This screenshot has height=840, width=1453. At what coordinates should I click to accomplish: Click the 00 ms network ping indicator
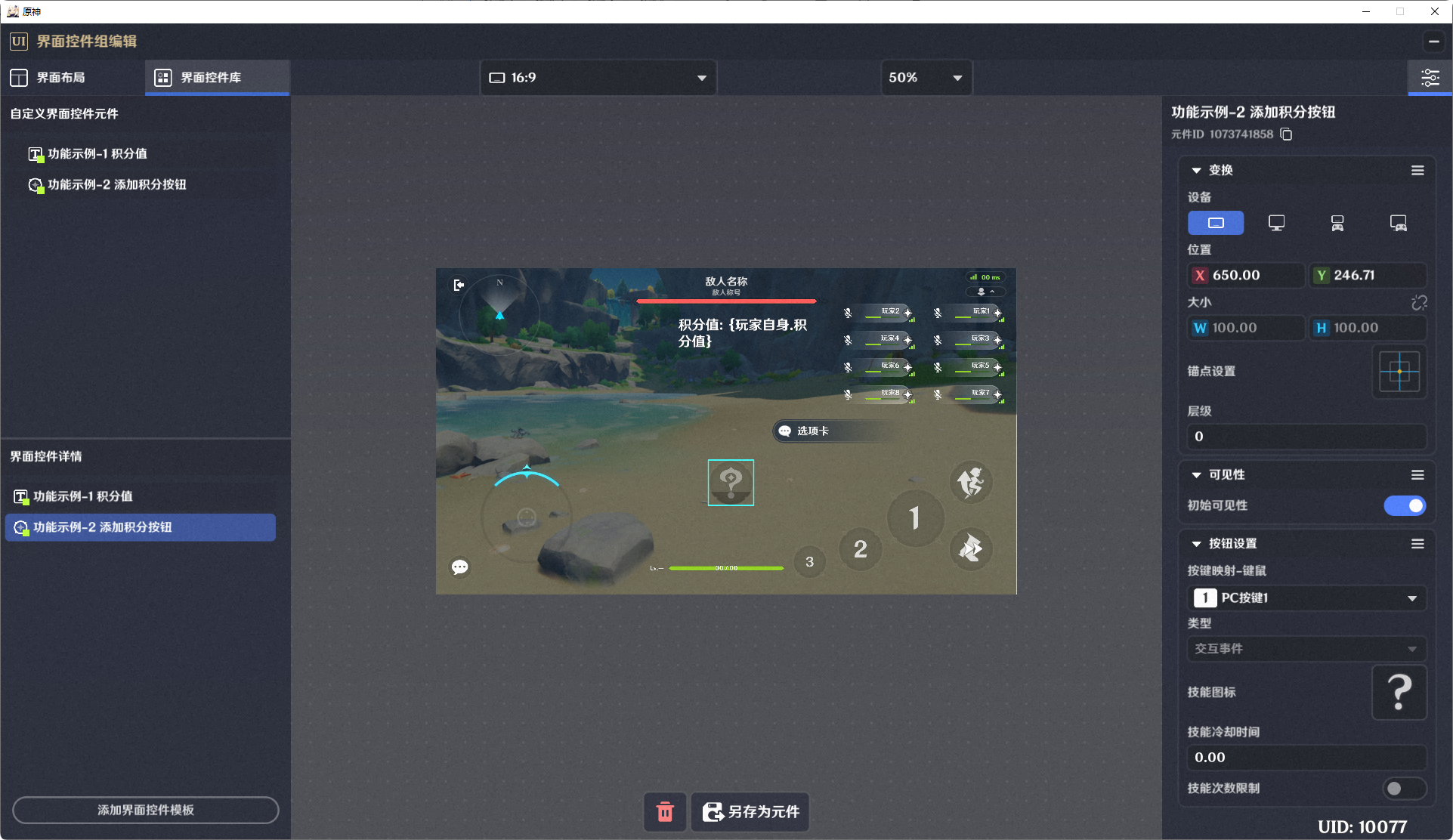tap(985, 277)
